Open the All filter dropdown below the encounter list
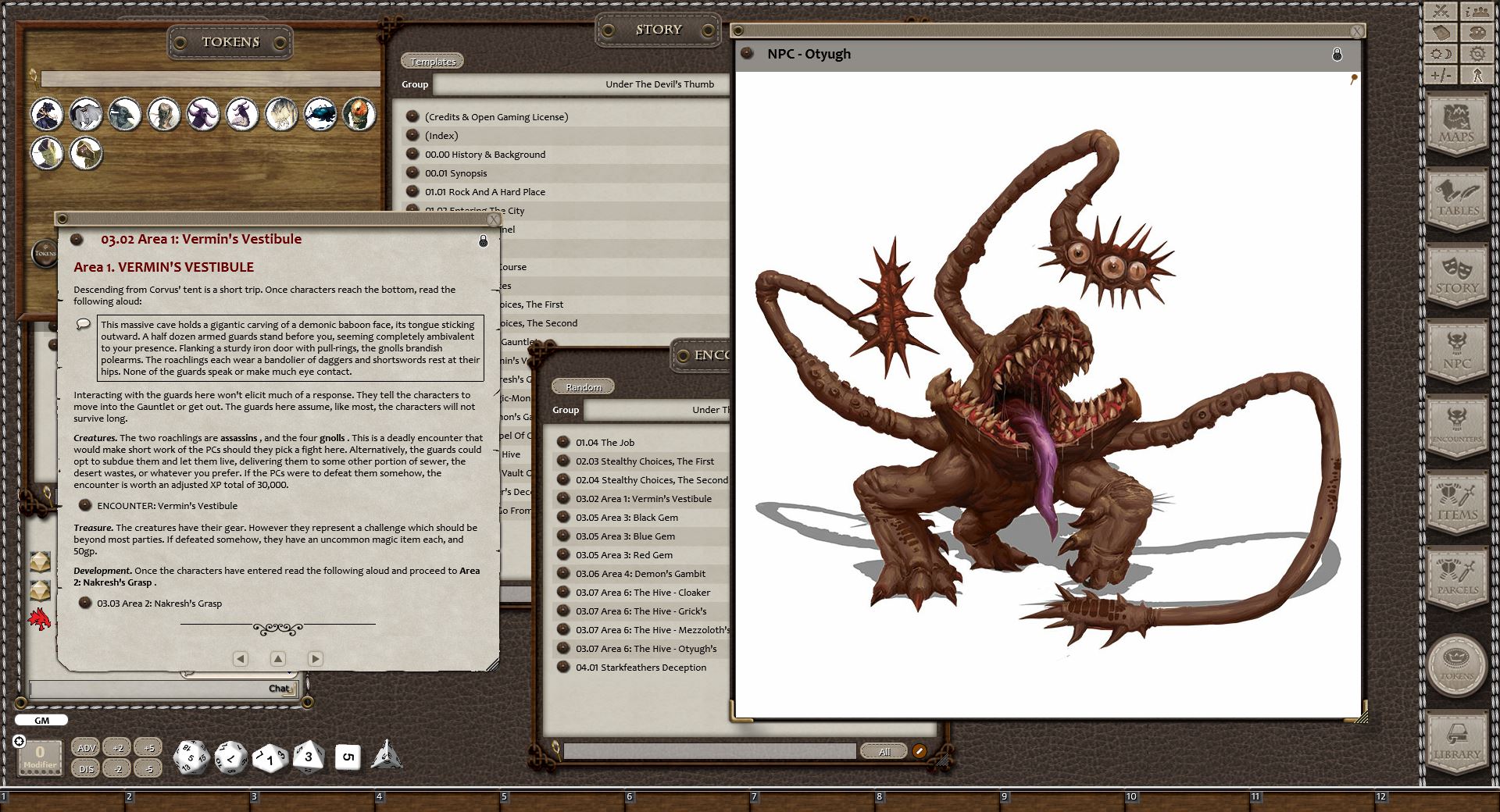Image resolution: width=1500 pixels, height=812 pixels. coord(884,751)
